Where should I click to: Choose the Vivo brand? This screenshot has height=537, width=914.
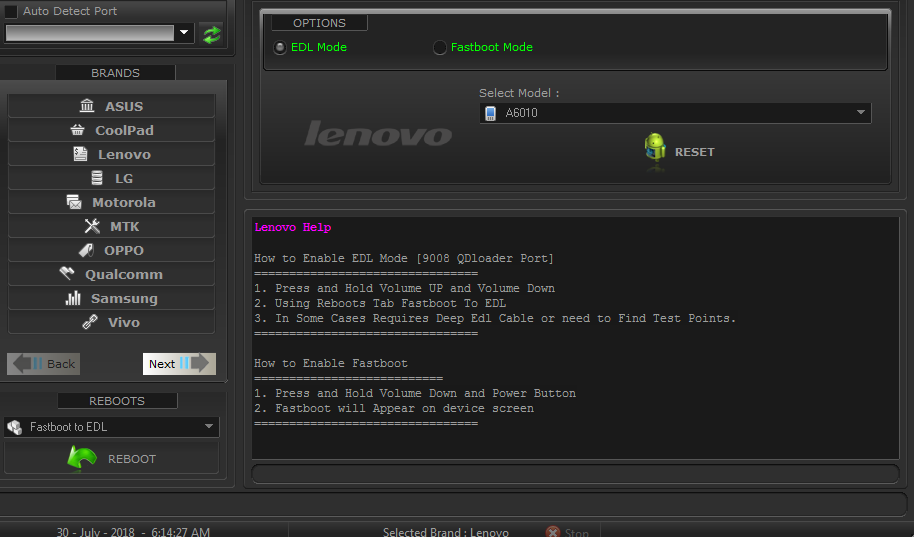point(111,321)
